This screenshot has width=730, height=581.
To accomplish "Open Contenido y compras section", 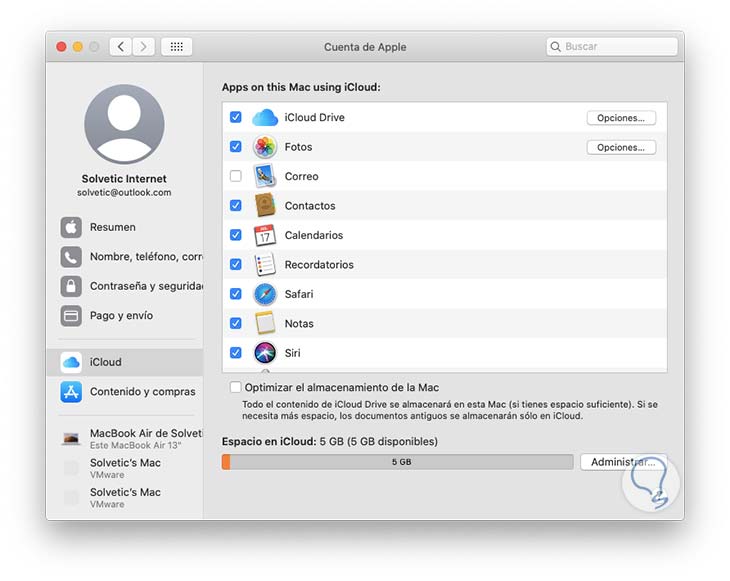I will click(x=125, y=392).
